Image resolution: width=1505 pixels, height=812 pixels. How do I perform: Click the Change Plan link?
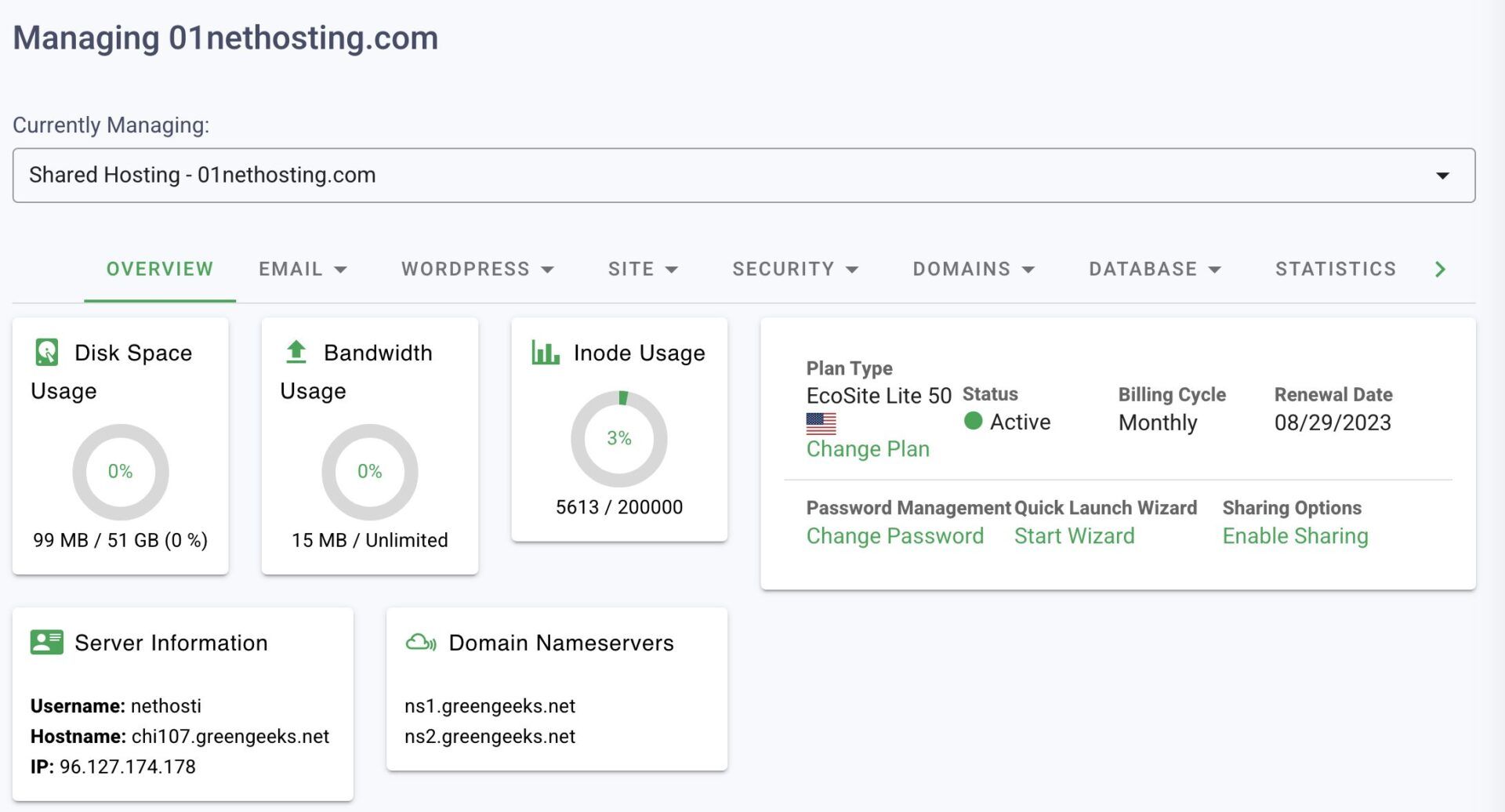pos(868,449)
